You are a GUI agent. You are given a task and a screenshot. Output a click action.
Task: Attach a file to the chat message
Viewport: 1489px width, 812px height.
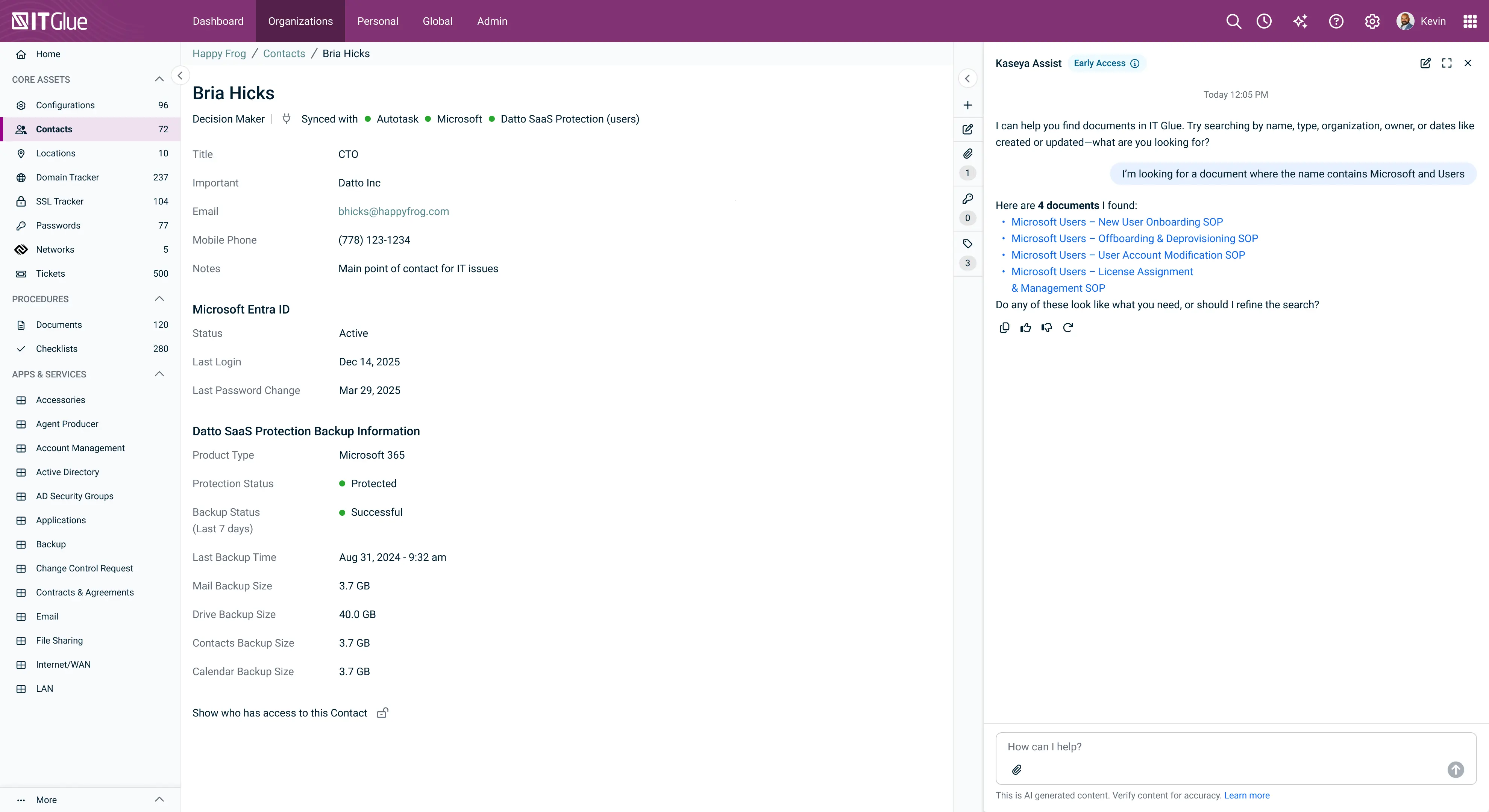click(1017, 770)
